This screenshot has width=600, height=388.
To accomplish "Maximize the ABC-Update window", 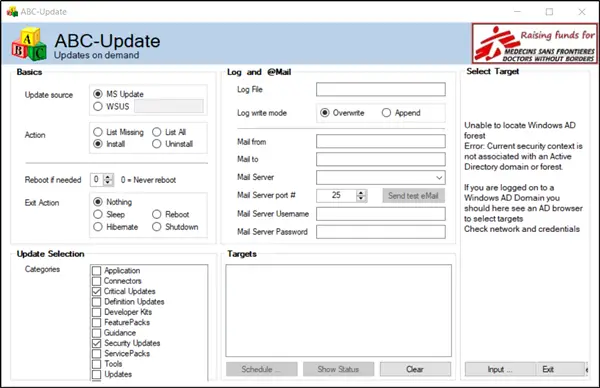I will click(x=549, y=12).
